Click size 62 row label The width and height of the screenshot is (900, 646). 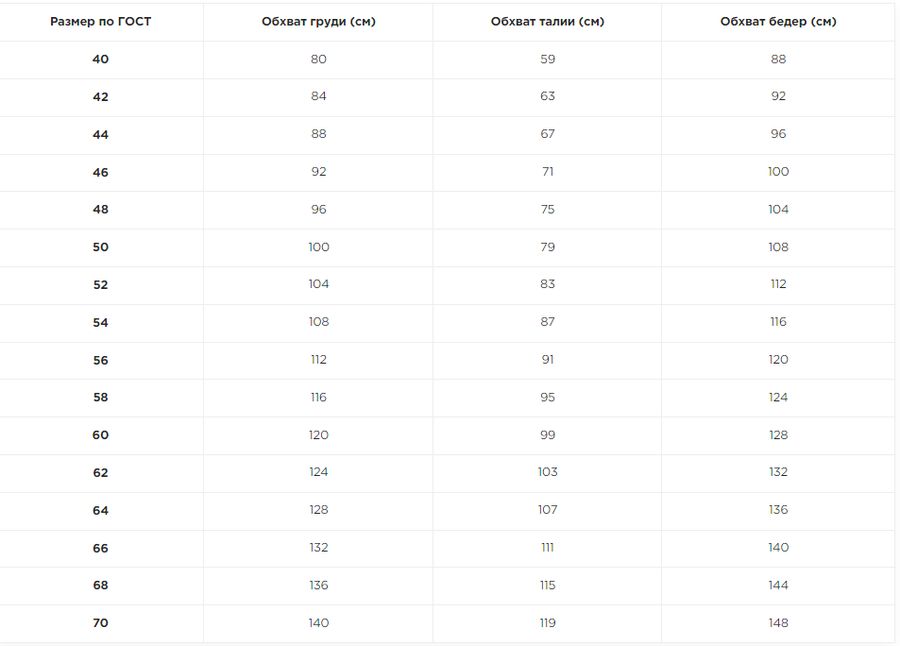[100, 473]
